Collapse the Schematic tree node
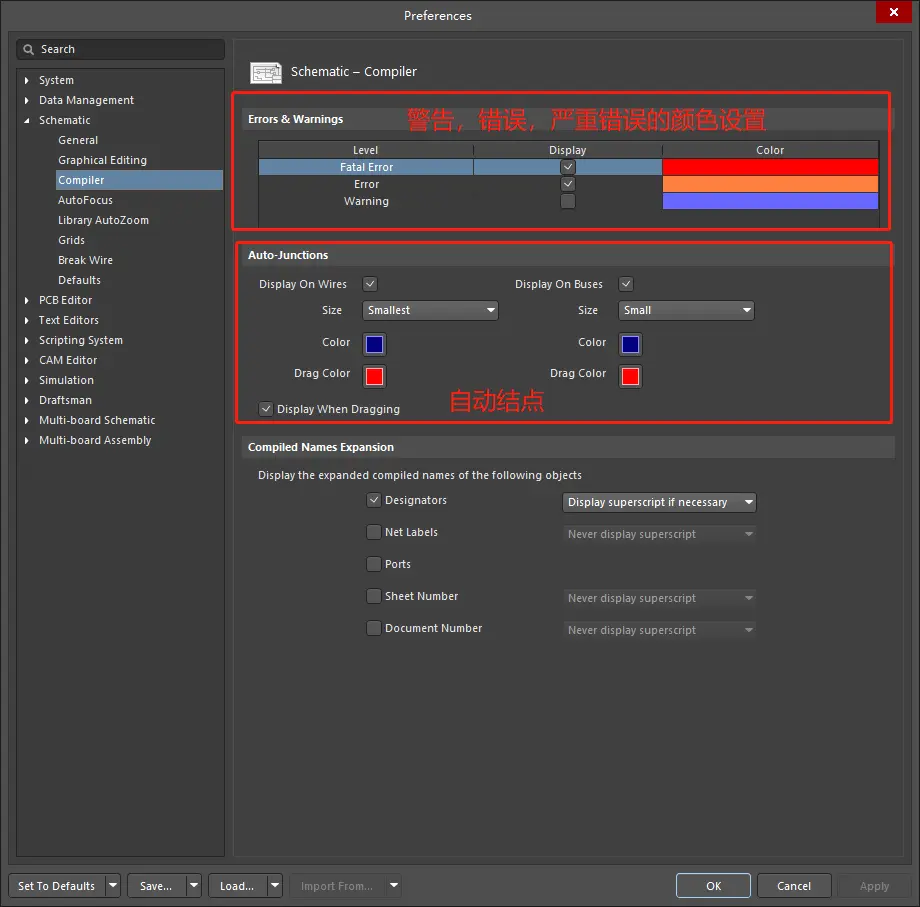Image resolution: width=920 pixels, height=907 pixels. pyautogui.click(x=26, y=120)
